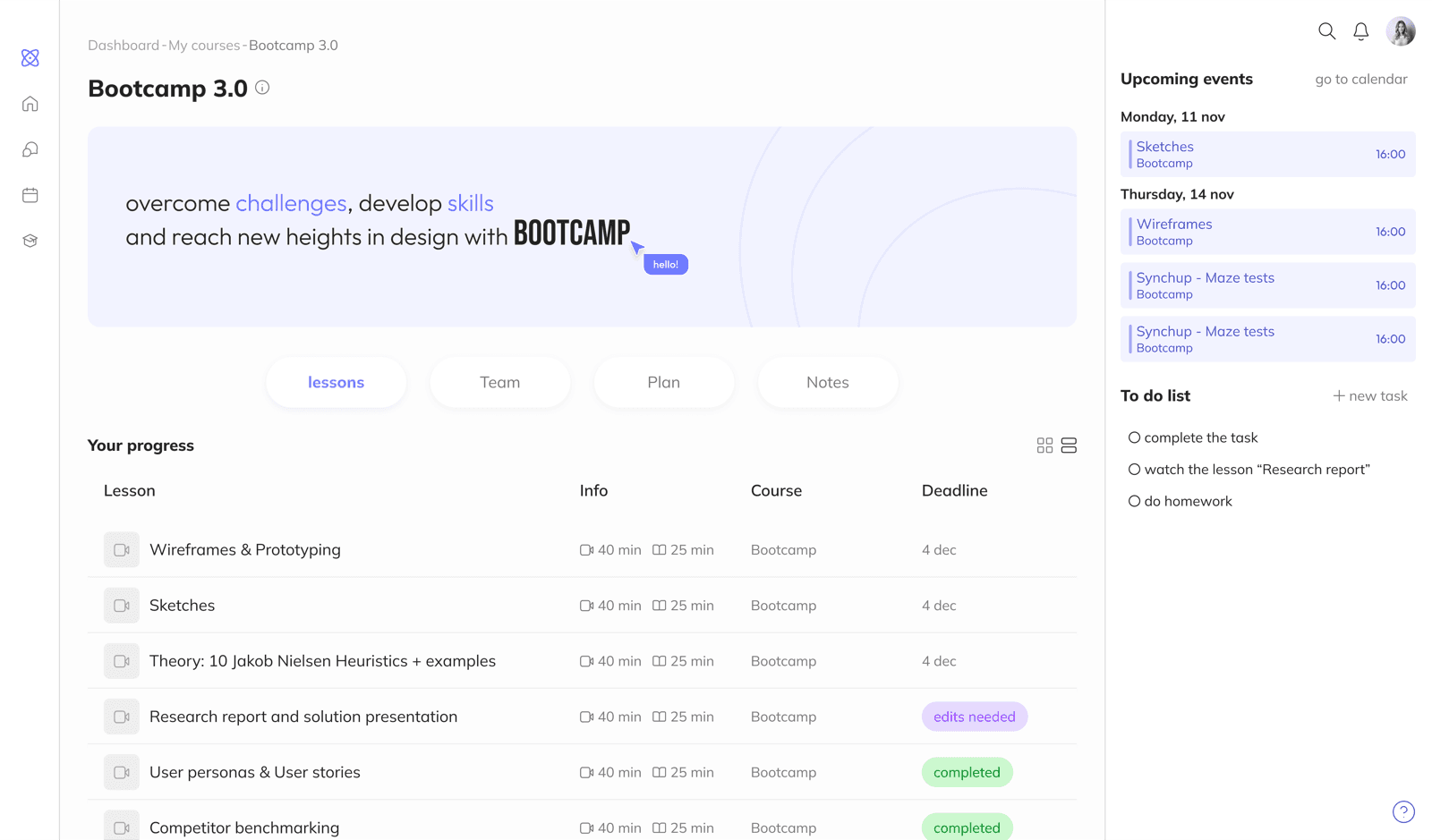Click video icon for Theory: 10 Jakob Nielsen lesson

(x=122, y=661)
